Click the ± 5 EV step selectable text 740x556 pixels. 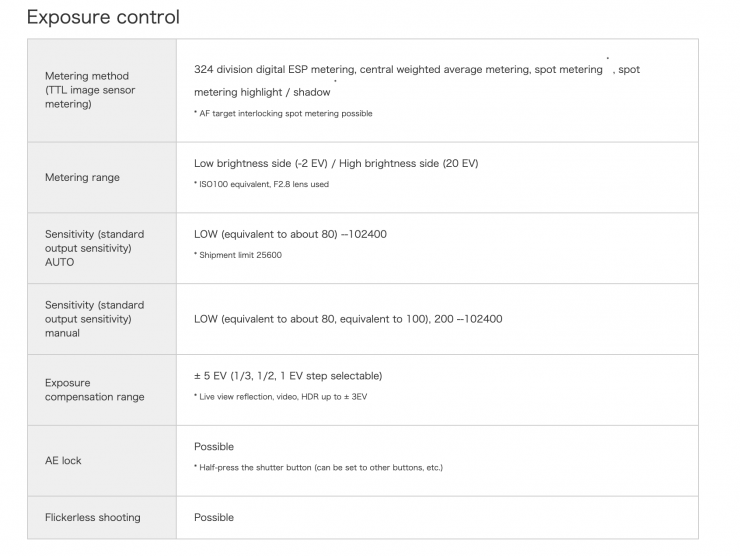(287, 376)
